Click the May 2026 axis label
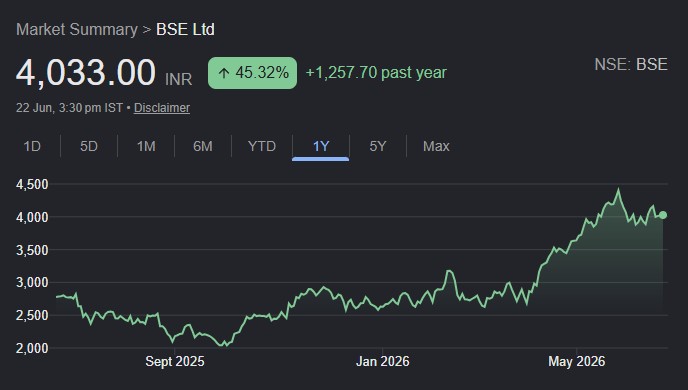The height and width of the screenshot is (390, 688). (577, 361)
